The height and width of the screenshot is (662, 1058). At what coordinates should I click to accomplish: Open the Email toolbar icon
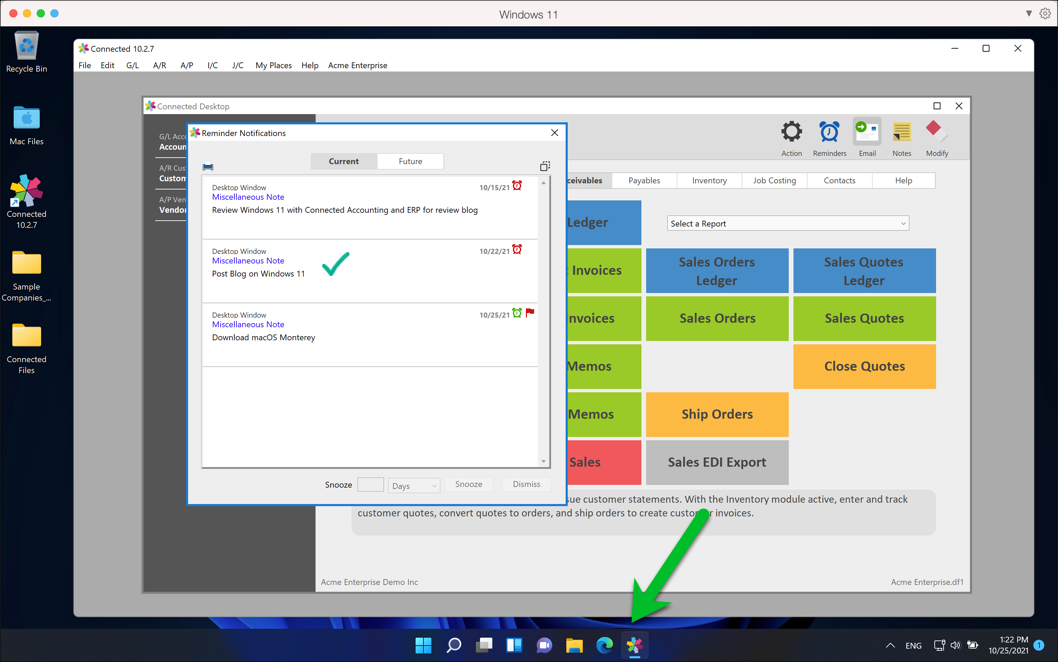866,133
